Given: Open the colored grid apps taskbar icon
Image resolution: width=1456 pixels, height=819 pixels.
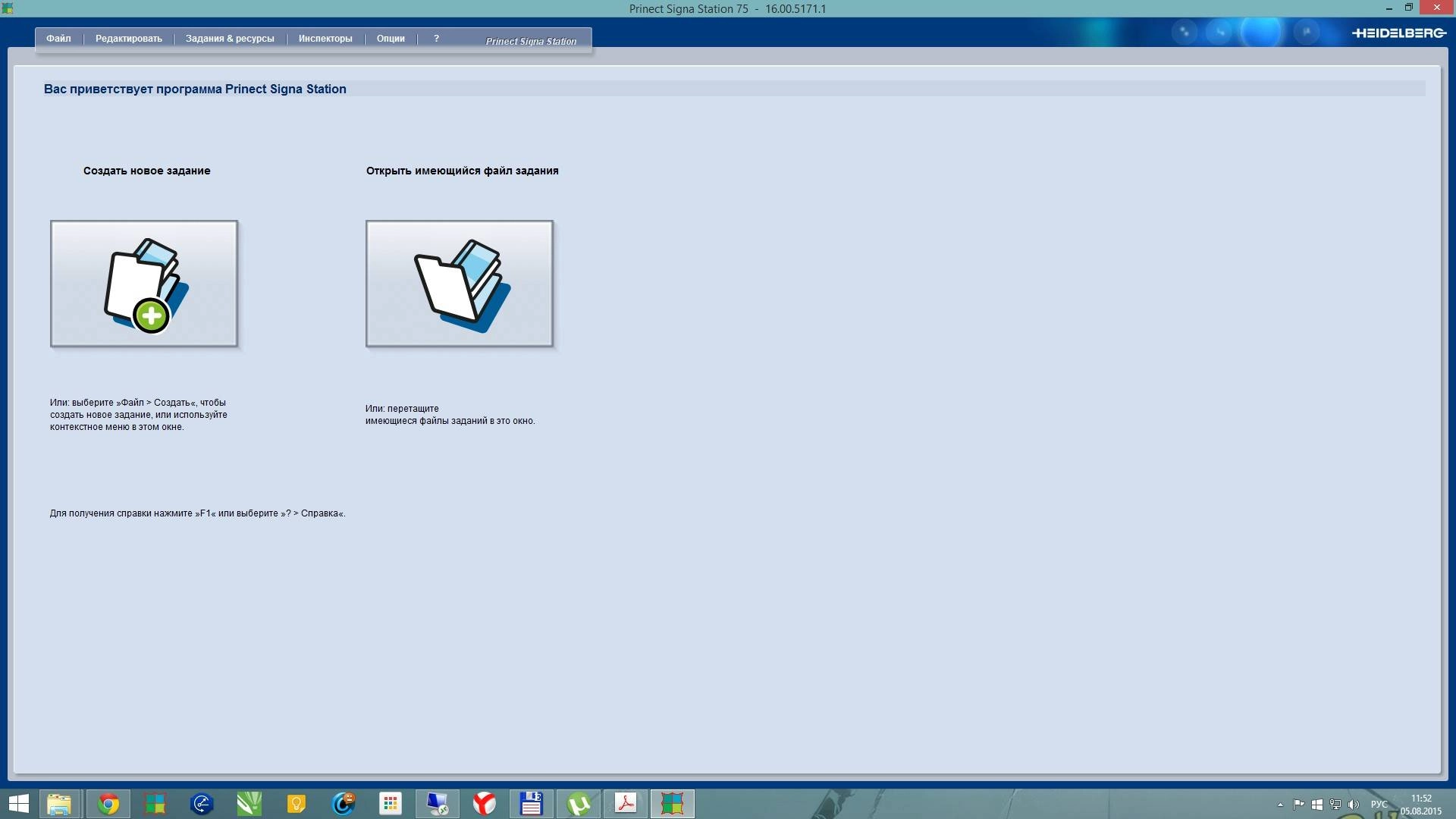Looking at the screenshot, I should tap(391, 804).
